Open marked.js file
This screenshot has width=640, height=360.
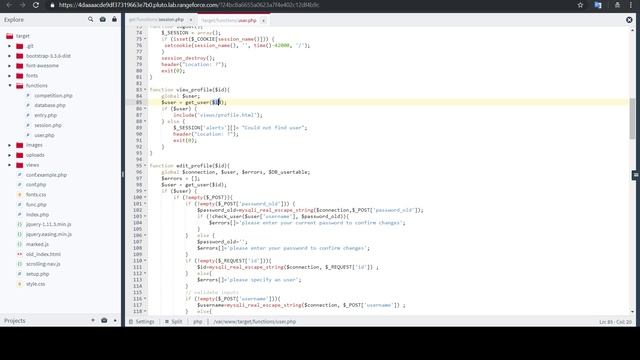[x=37, y=244]
